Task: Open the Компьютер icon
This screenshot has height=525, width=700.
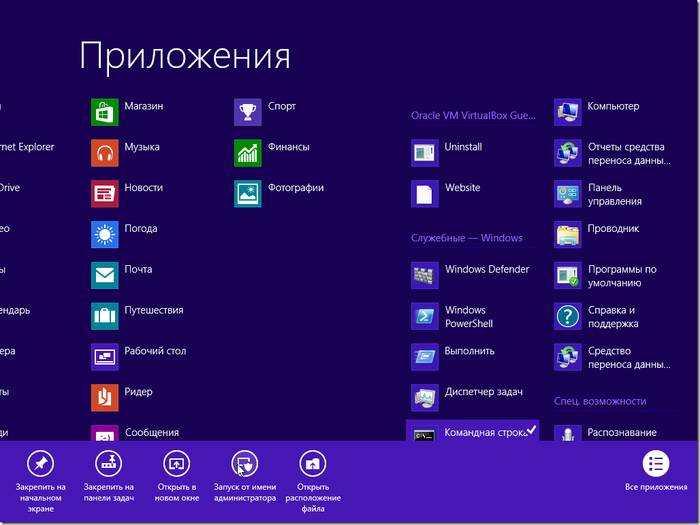Action: [568, 112]
